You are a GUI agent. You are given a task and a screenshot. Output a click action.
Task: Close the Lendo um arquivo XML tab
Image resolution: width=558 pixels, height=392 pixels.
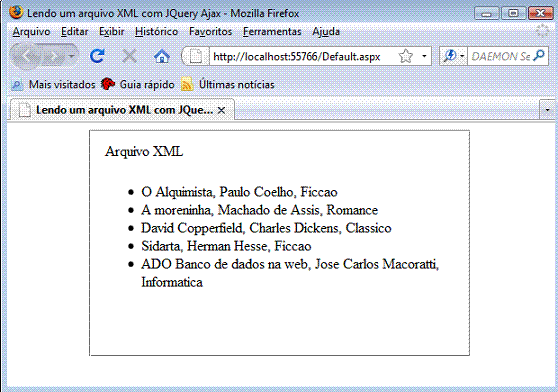point(221,110)
